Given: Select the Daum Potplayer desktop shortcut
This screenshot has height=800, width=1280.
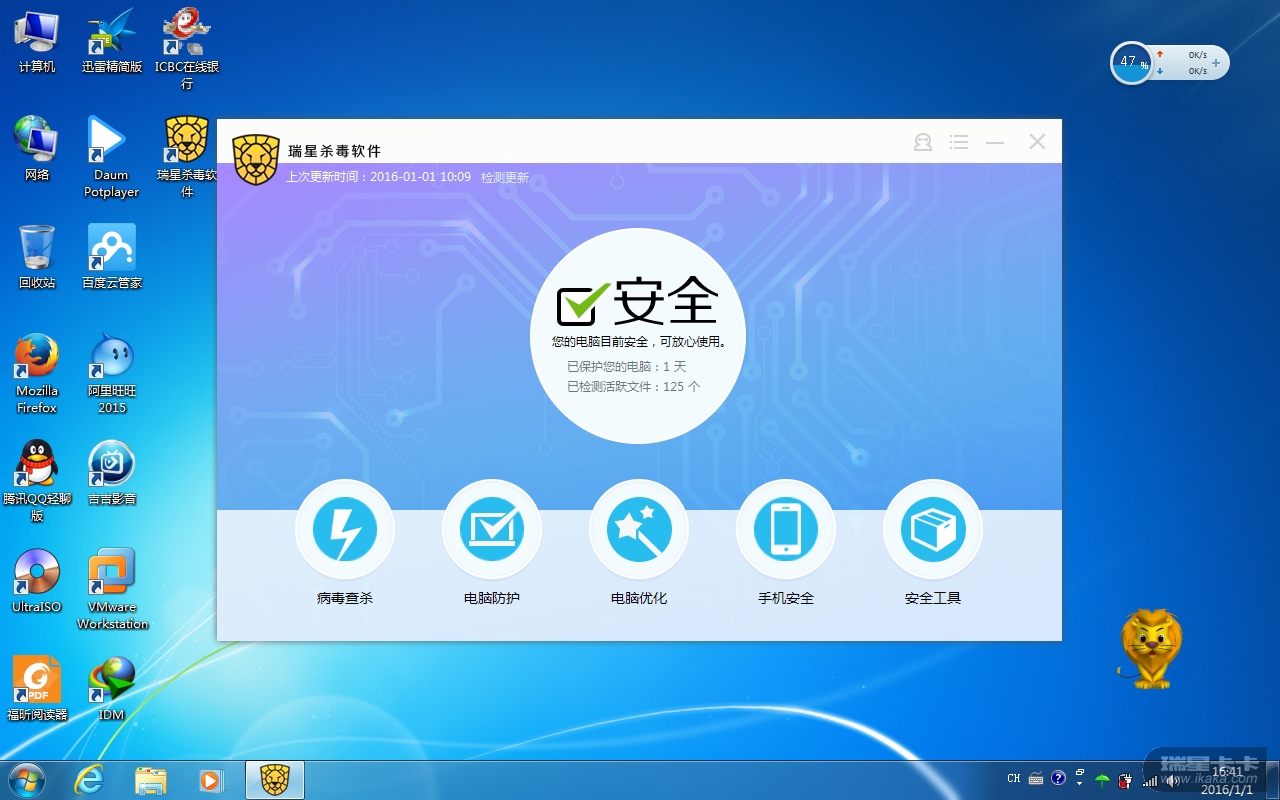Looking at the screenshot, I should 112,157.
